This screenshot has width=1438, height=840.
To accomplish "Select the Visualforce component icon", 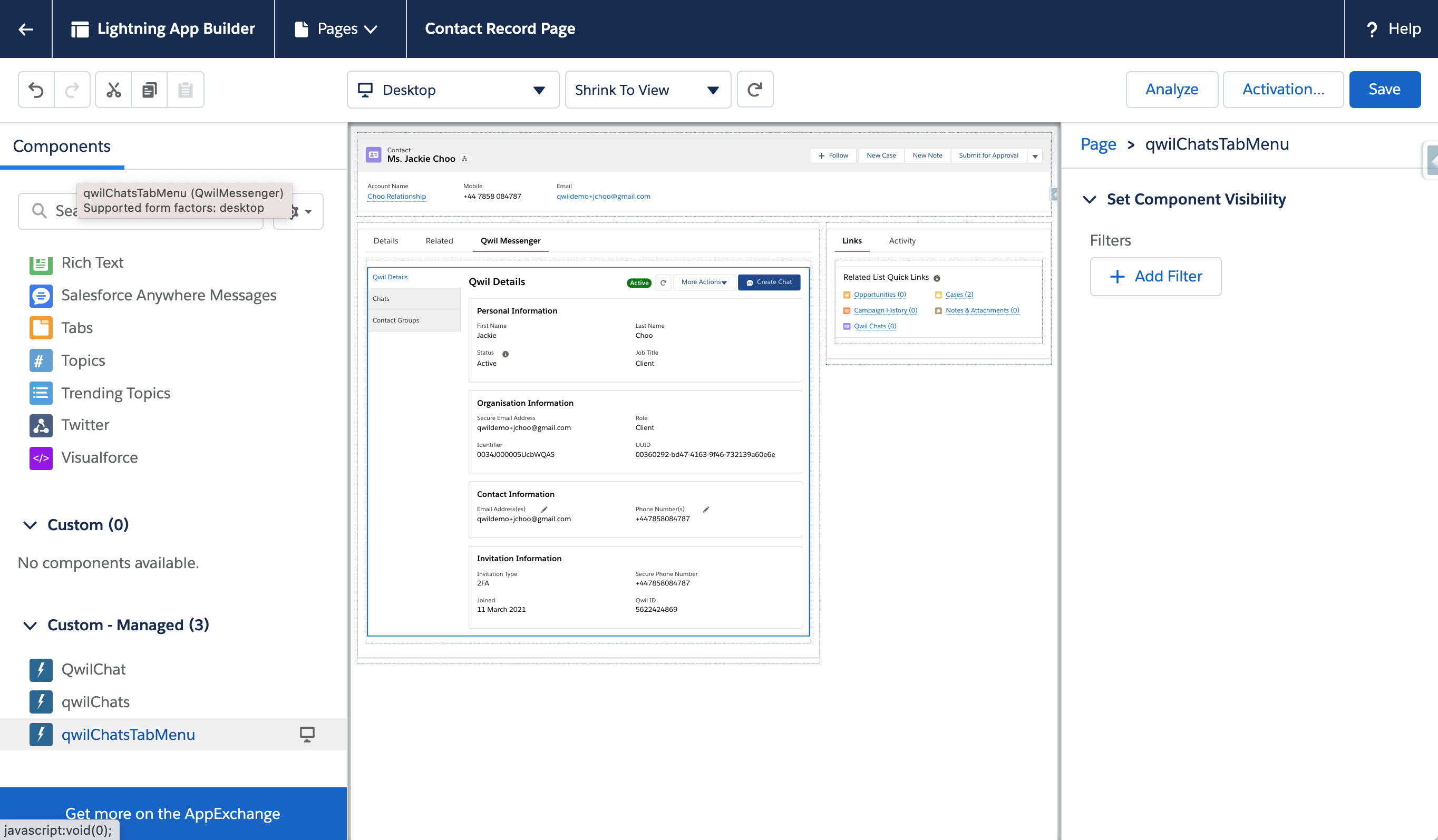I will pos(41,458).
